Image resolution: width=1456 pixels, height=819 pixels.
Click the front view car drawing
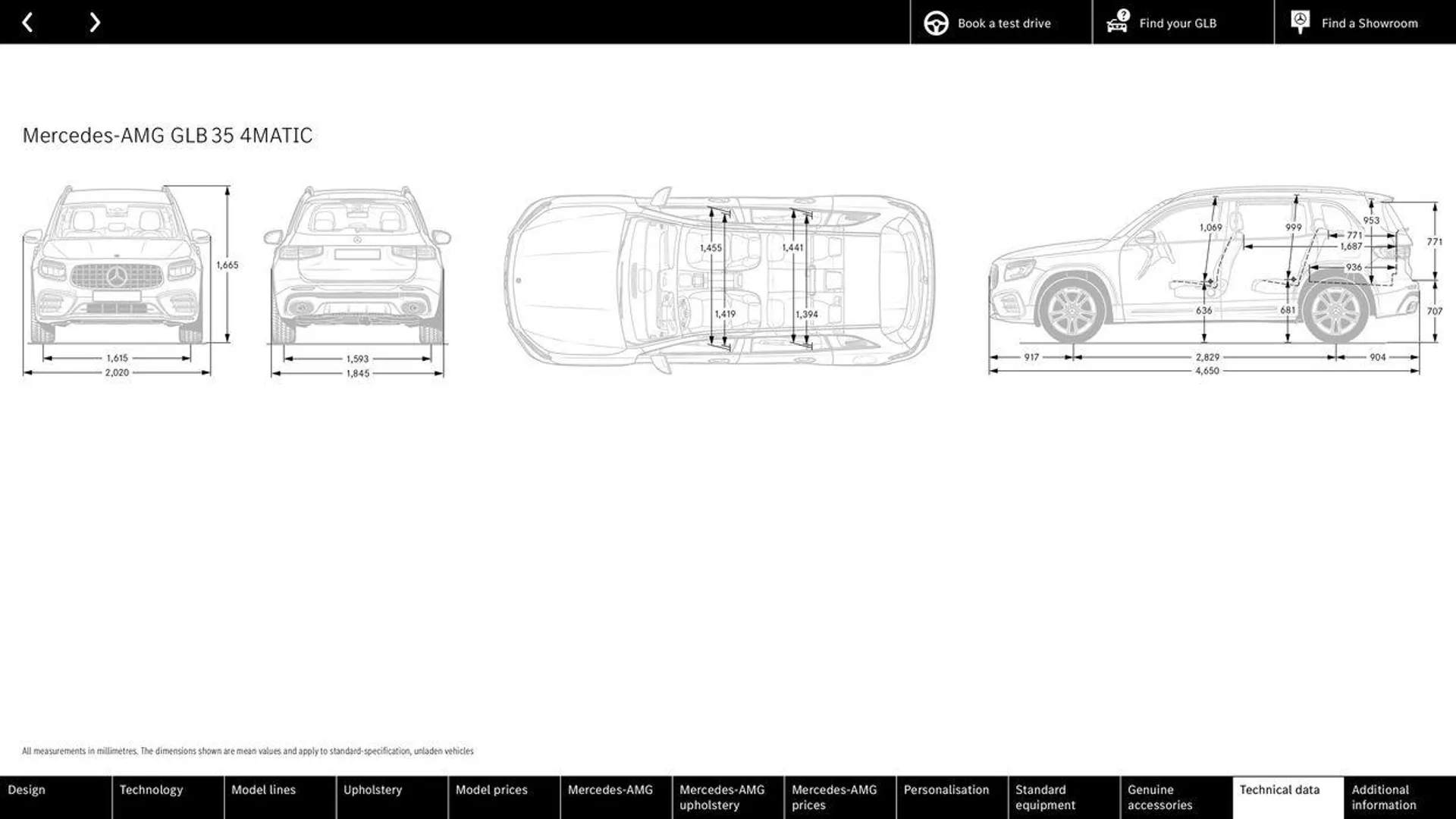(117, 265)
